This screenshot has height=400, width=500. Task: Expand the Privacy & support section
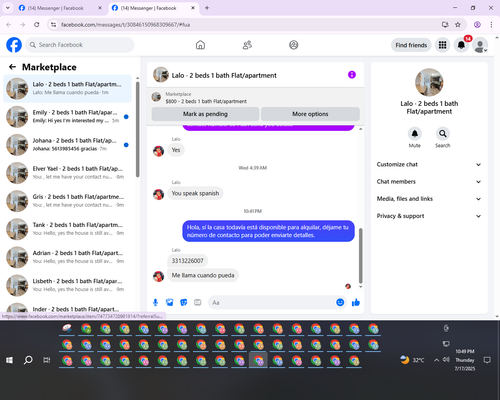pyautogui.click(x=429, y=216)
